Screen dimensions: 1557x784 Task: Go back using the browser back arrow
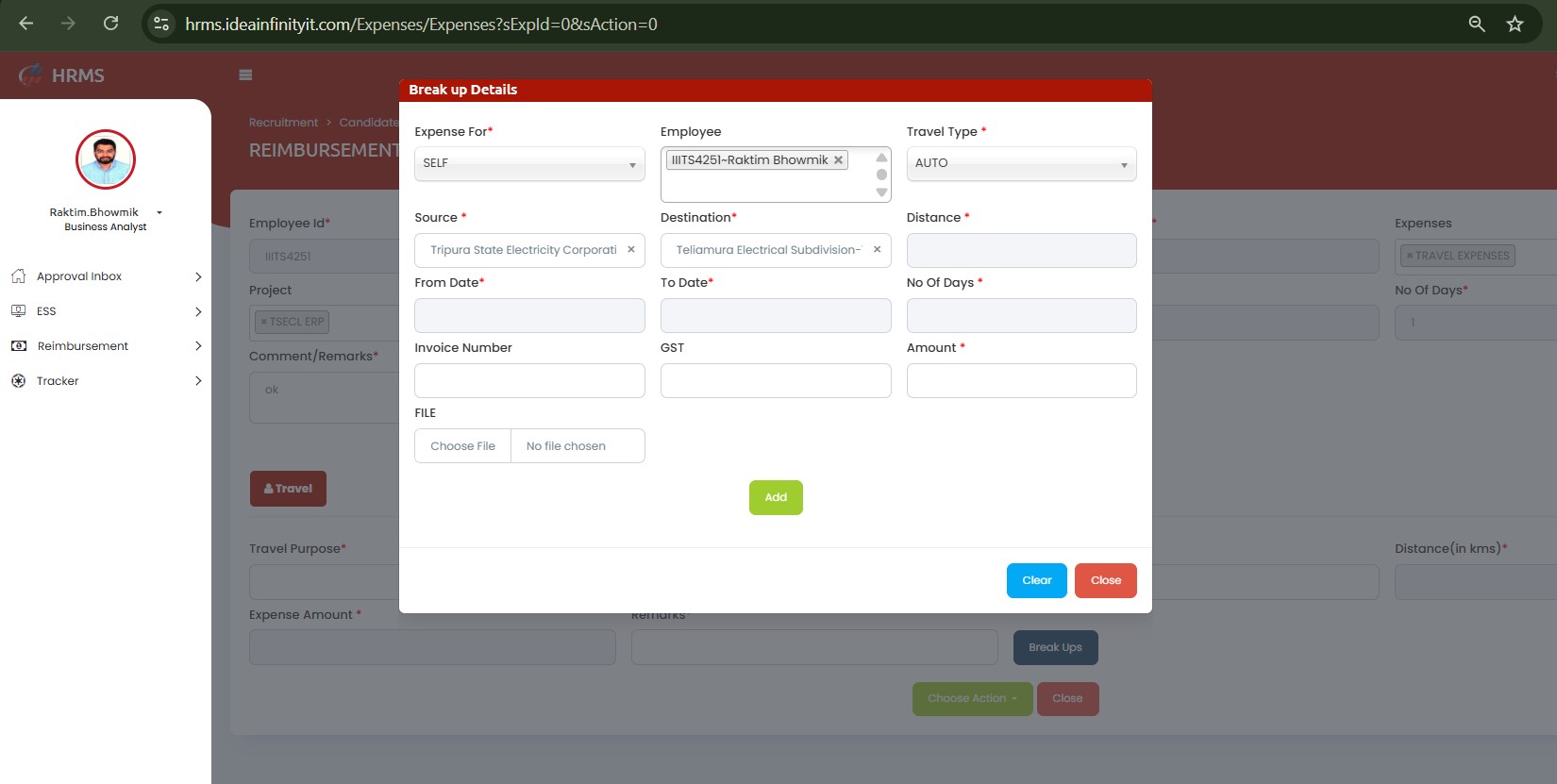26,24
